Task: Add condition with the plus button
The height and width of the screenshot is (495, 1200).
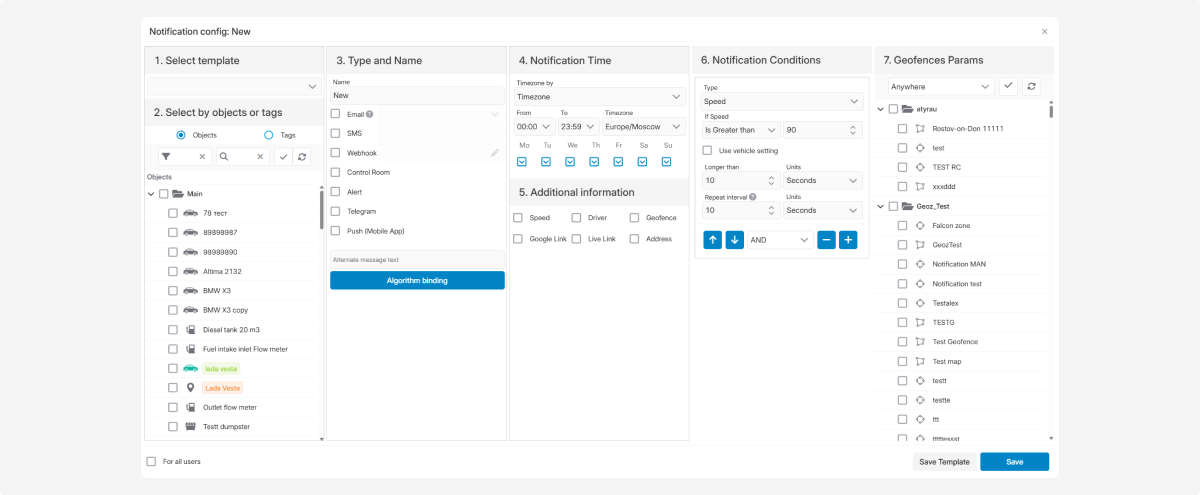Action: click(x=848, y=240)
